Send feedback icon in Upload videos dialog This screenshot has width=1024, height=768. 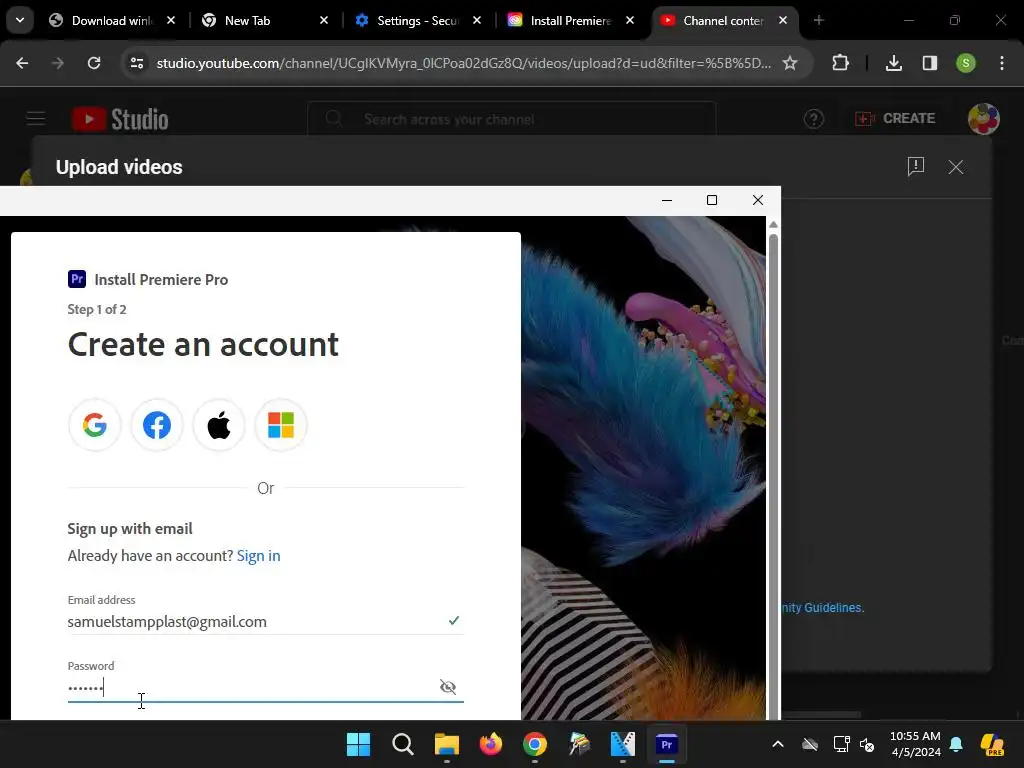pos(916,167)
